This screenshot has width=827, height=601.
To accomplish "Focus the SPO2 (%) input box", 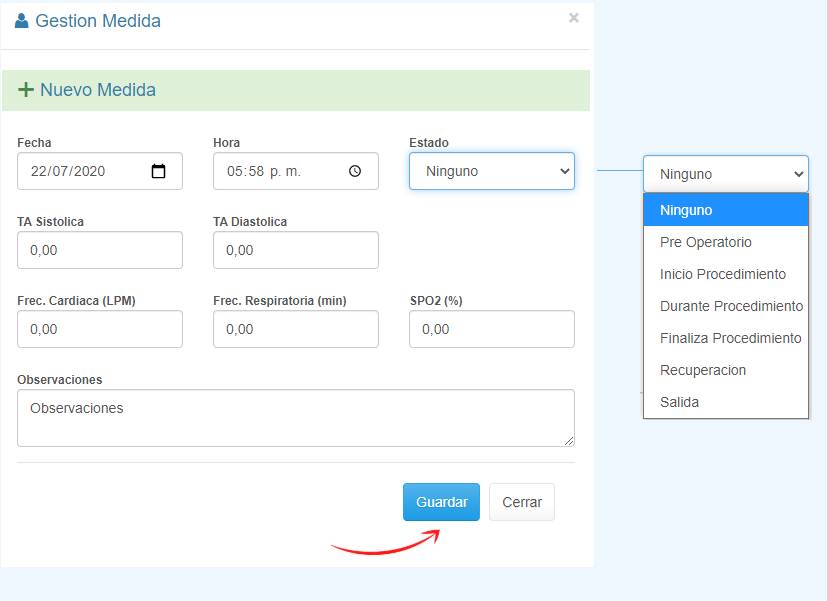I will [491, 329].
